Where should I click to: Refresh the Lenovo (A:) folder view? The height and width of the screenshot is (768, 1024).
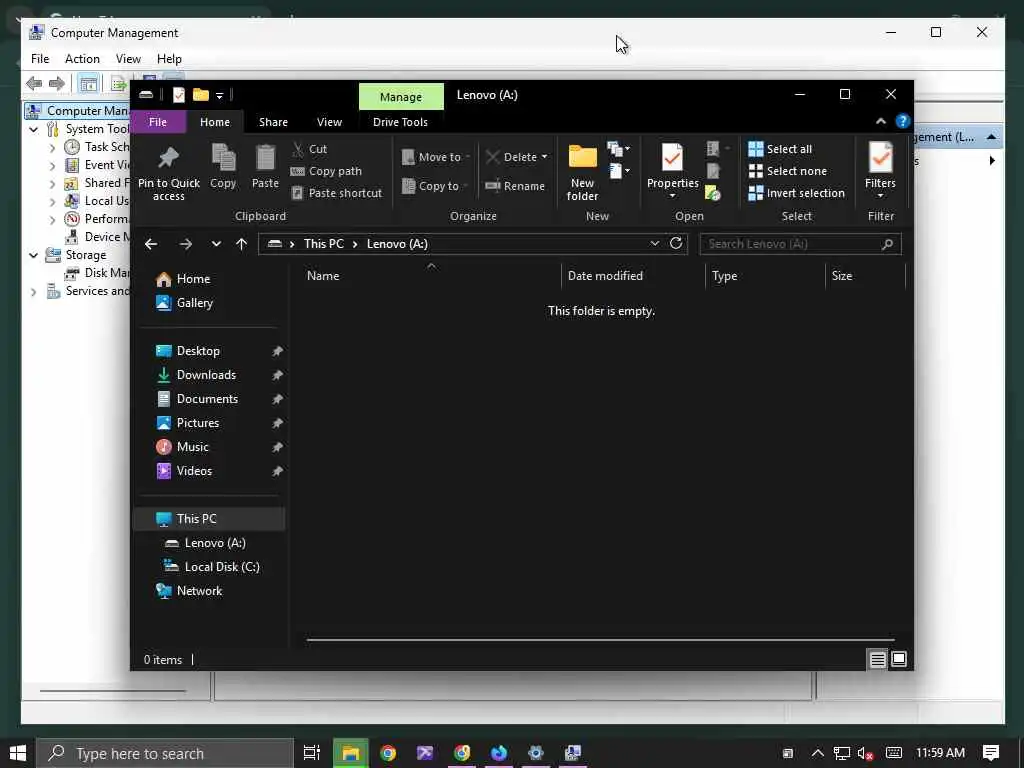pos(676,244)
